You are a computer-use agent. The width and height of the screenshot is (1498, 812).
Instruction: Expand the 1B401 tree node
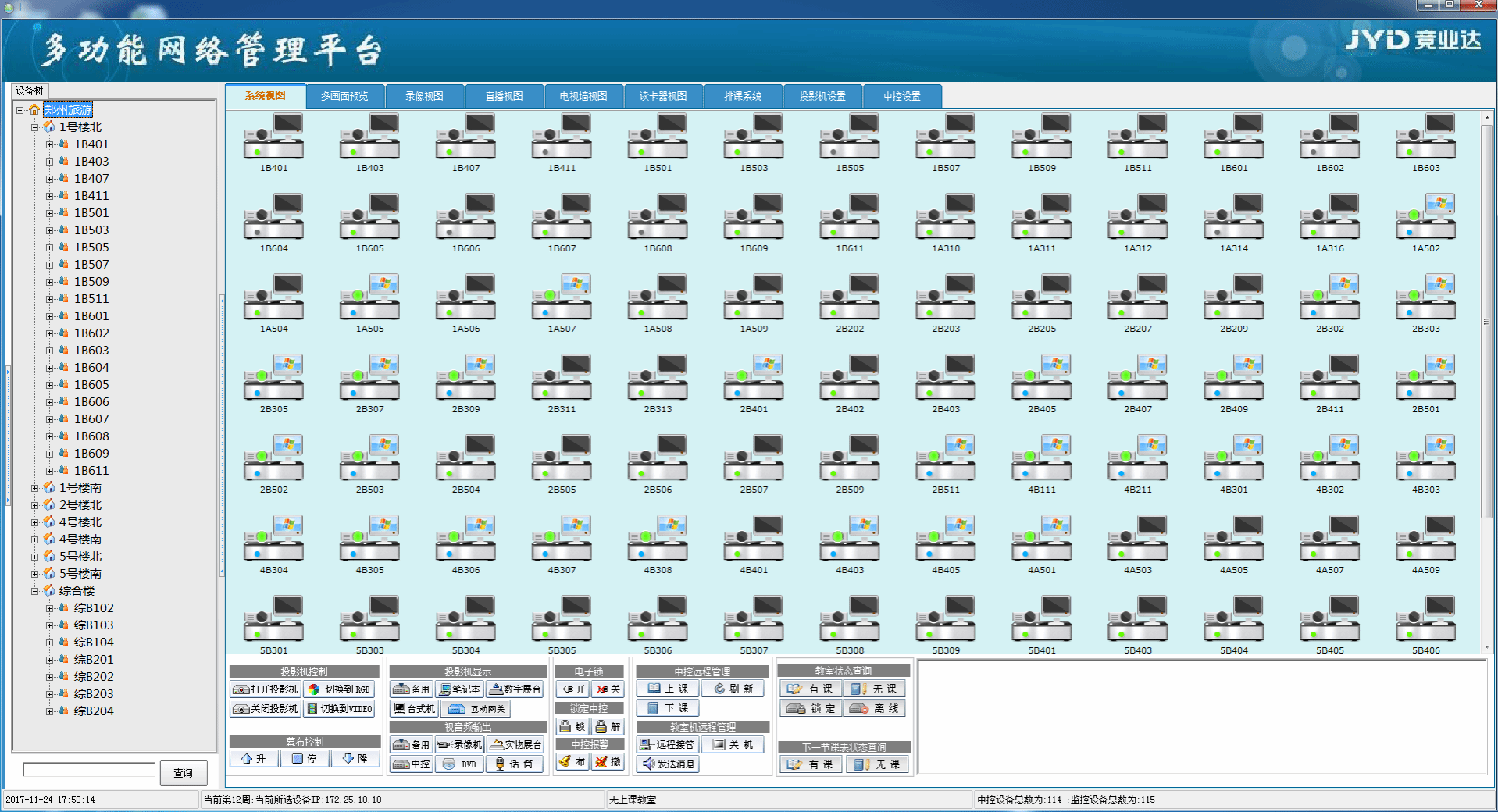(49, 144)
